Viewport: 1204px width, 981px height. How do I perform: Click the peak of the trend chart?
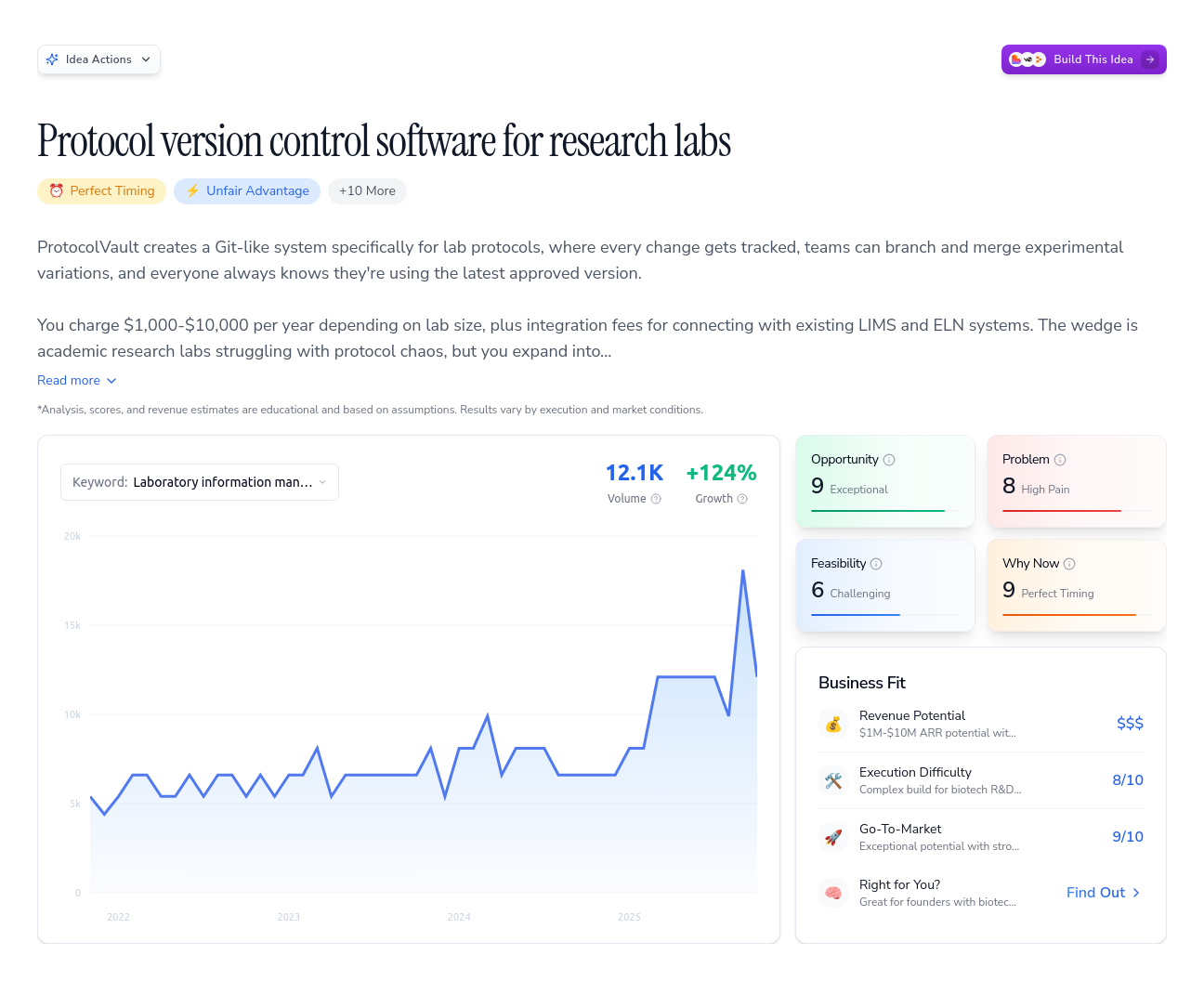(743, 570)
